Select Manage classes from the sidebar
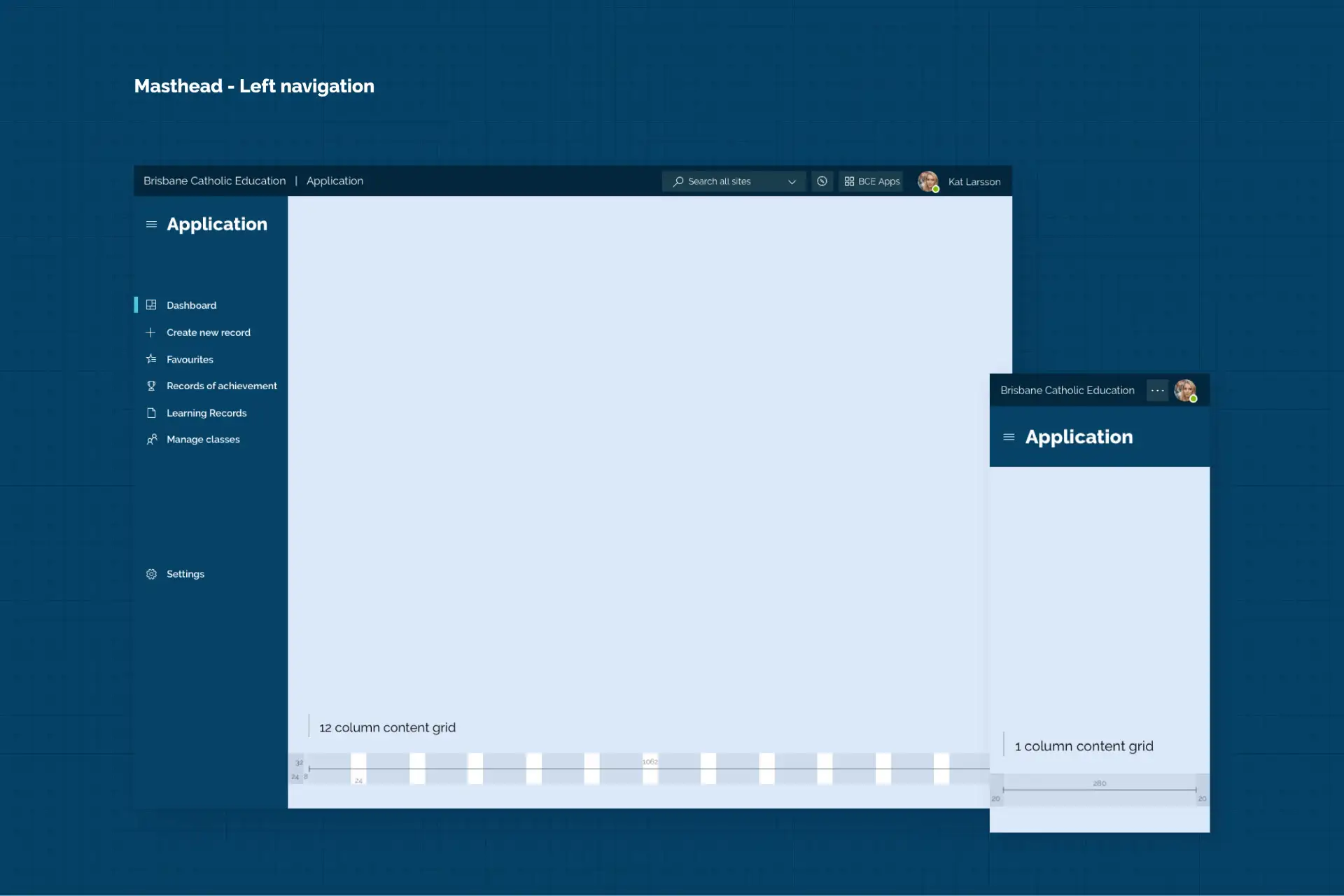 [203, 440]
